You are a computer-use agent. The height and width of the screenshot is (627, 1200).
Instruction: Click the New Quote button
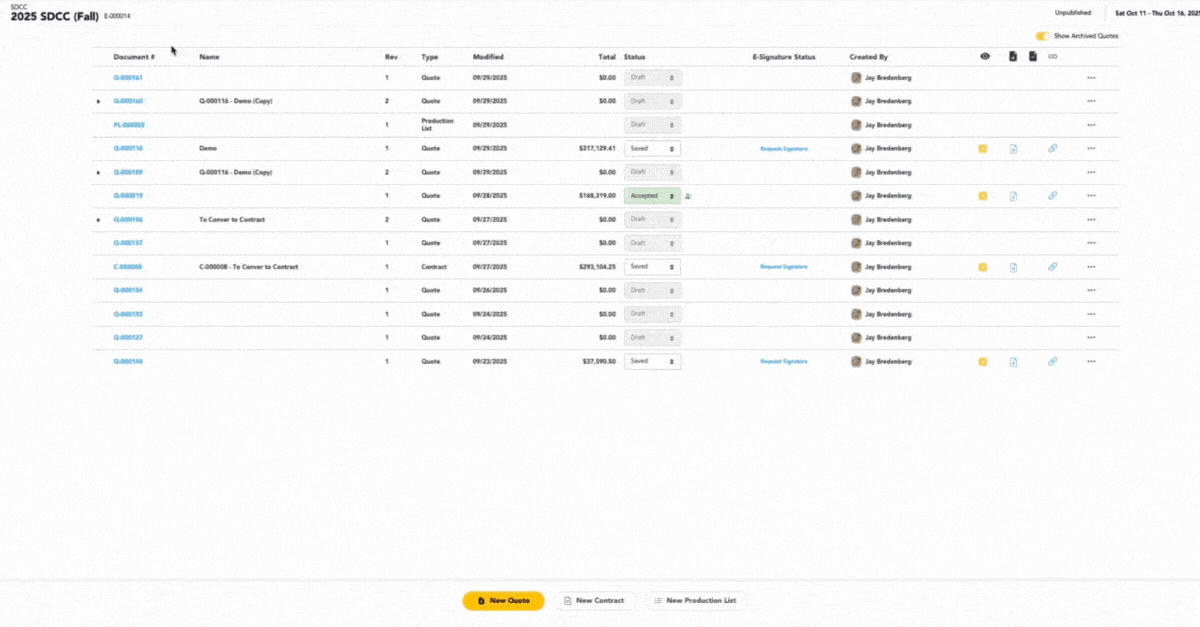(x=503, y=600)
